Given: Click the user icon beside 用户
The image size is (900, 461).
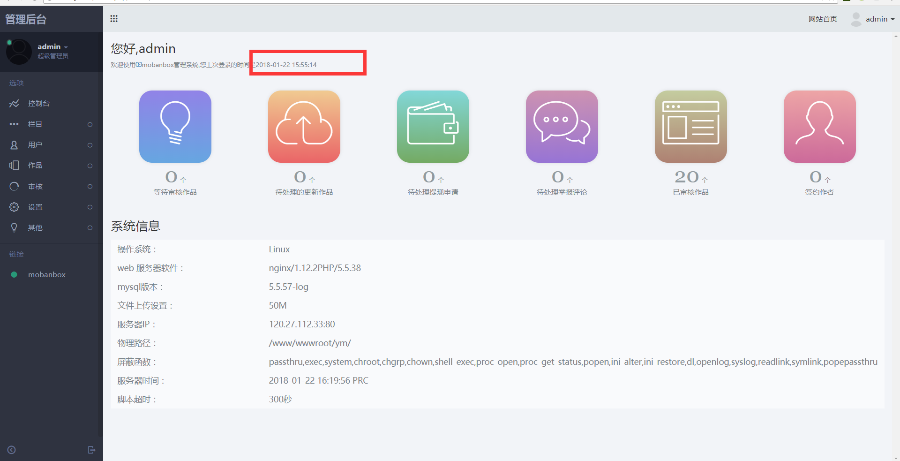Looking at the screenshot, I should (14, 145).
